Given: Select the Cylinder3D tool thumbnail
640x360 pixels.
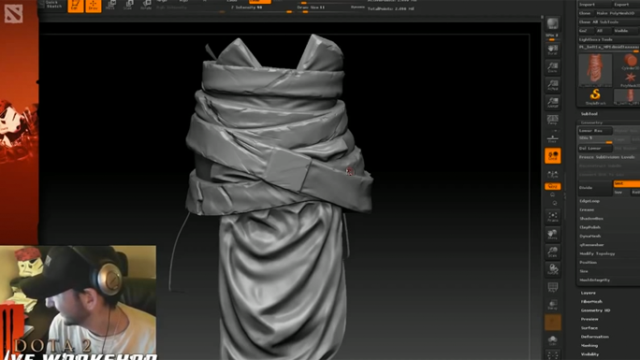Looking at the screenshot, I should (630, 62).
